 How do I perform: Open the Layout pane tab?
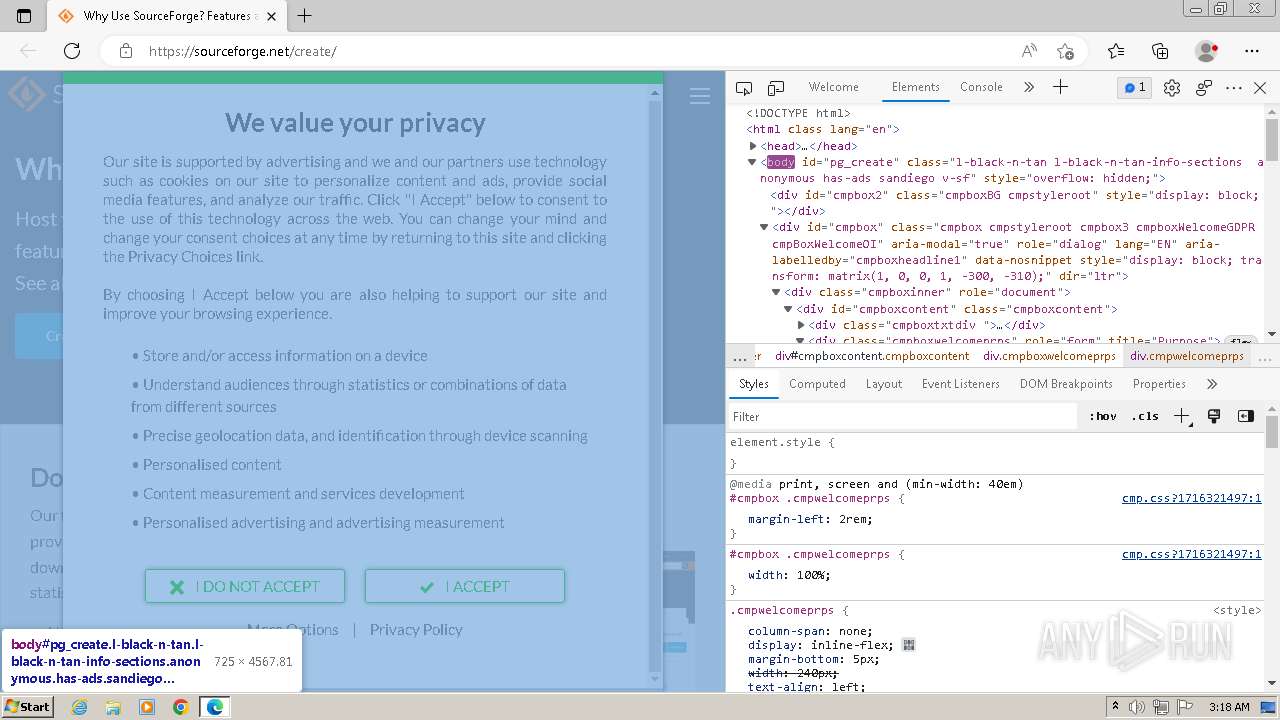884,384
